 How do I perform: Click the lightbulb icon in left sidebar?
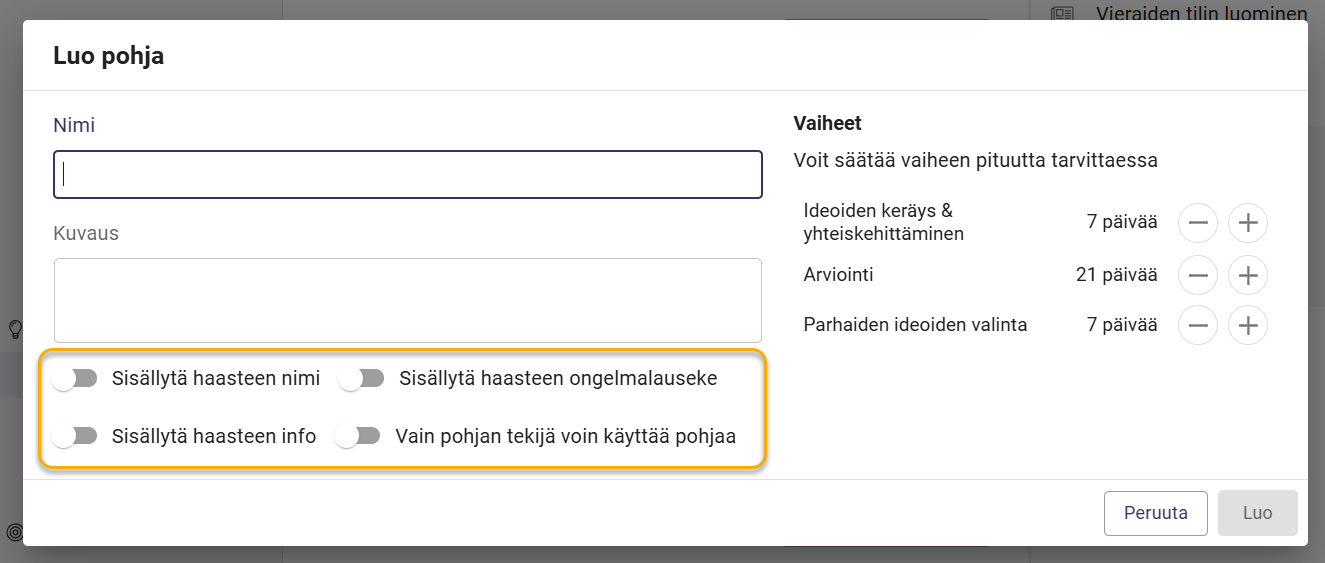coord(15,329)
